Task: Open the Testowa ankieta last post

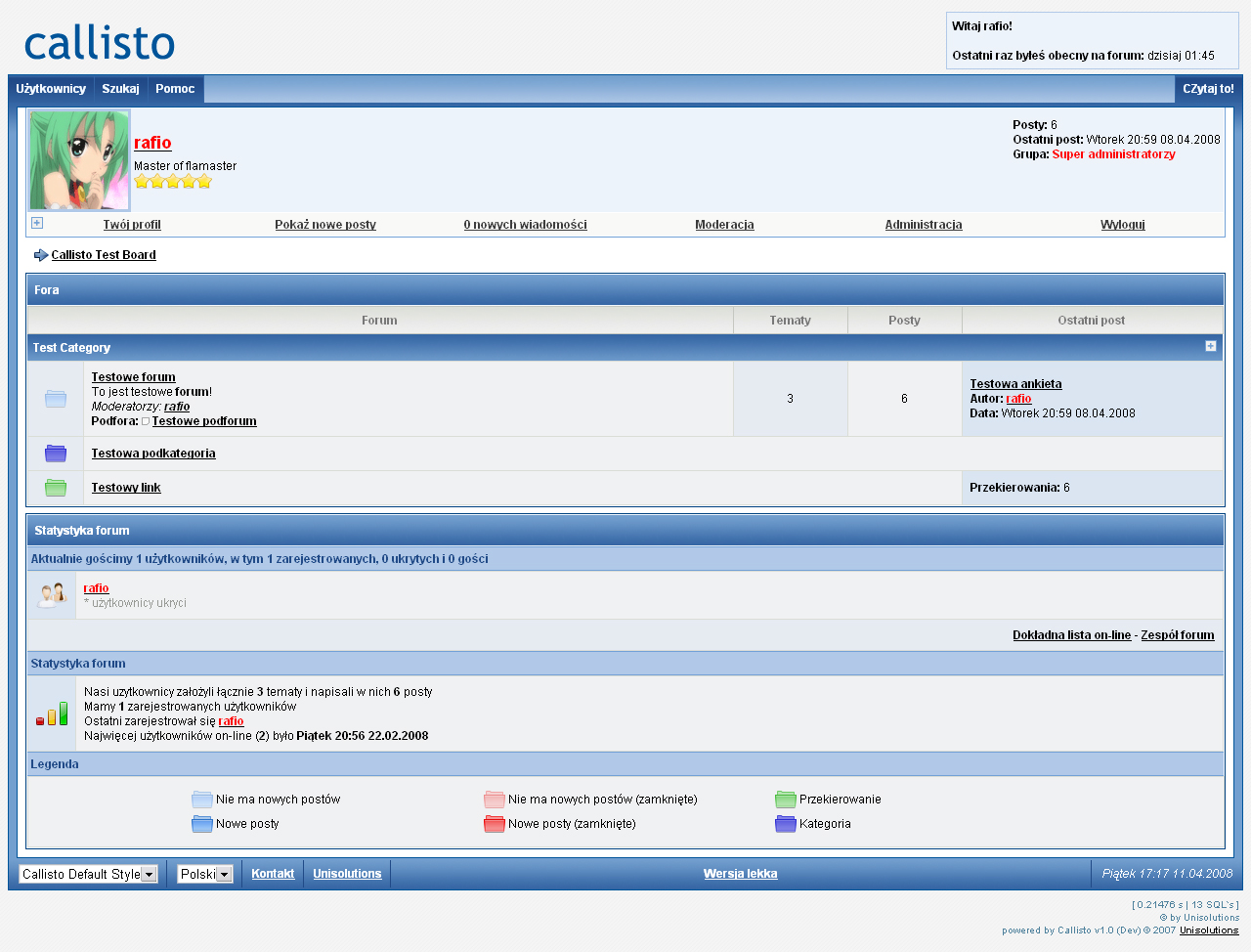Action: tap(1015, 384)
